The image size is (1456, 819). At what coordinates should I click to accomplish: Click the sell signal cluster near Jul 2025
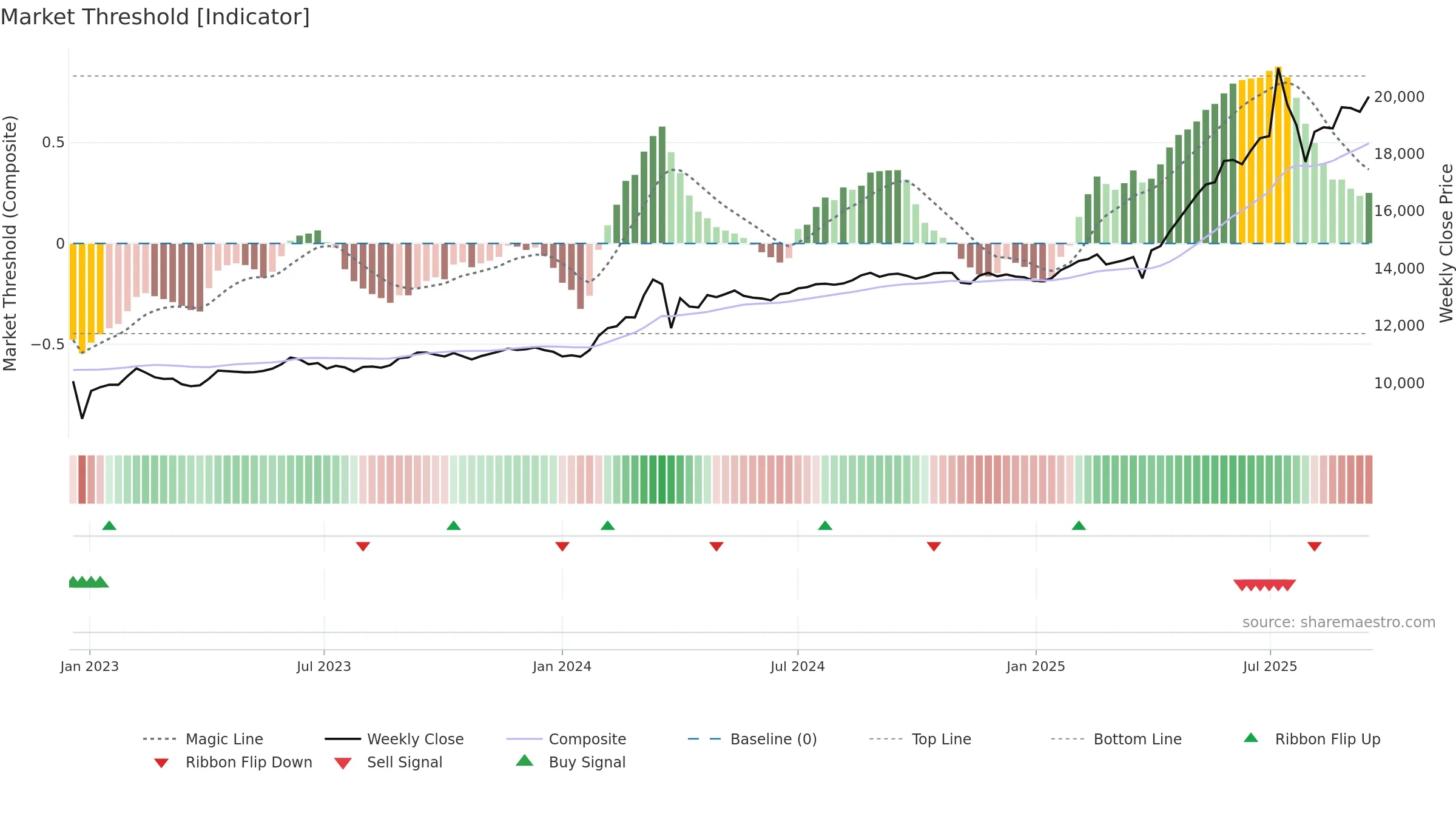coord(1265,585)
